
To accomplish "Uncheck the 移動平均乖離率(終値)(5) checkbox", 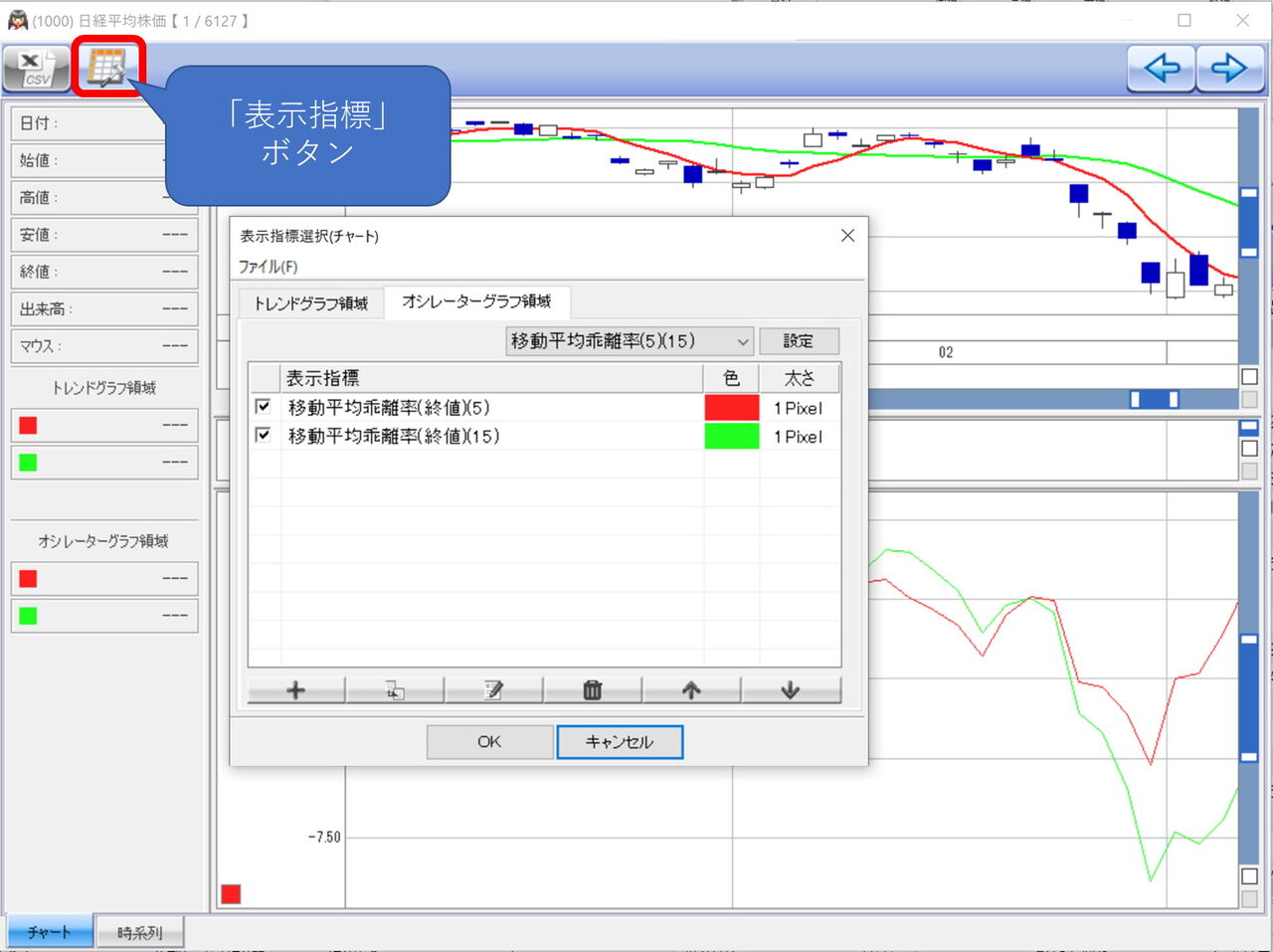I will [x=264, y=407].
